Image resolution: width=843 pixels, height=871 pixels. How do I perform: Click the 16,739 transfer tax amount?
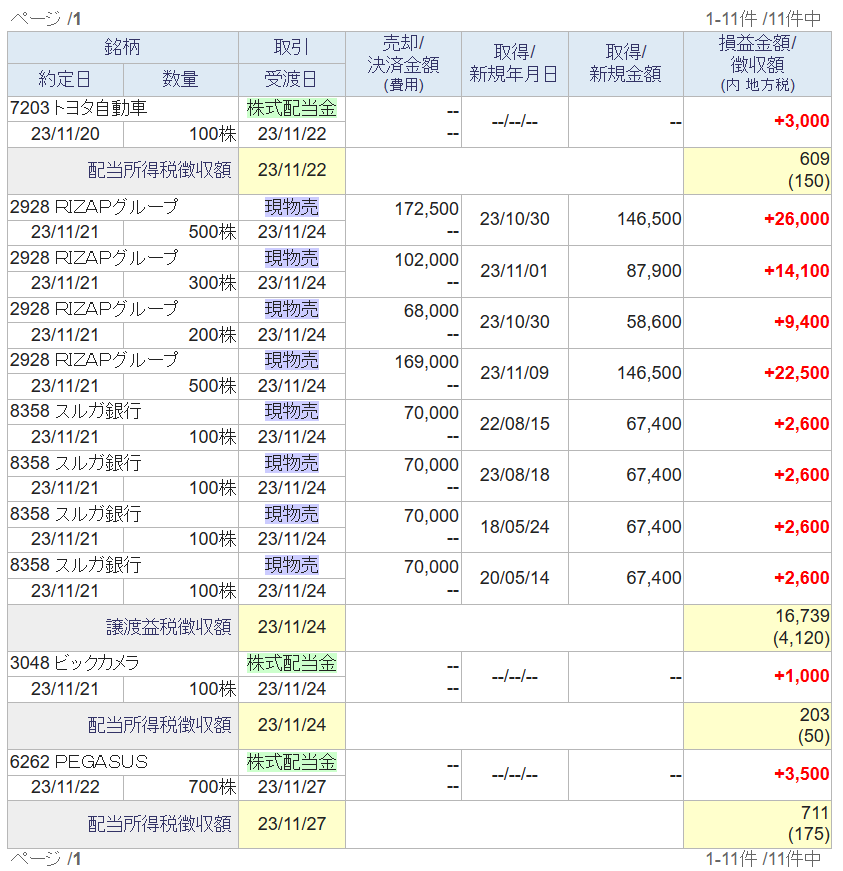802,616
